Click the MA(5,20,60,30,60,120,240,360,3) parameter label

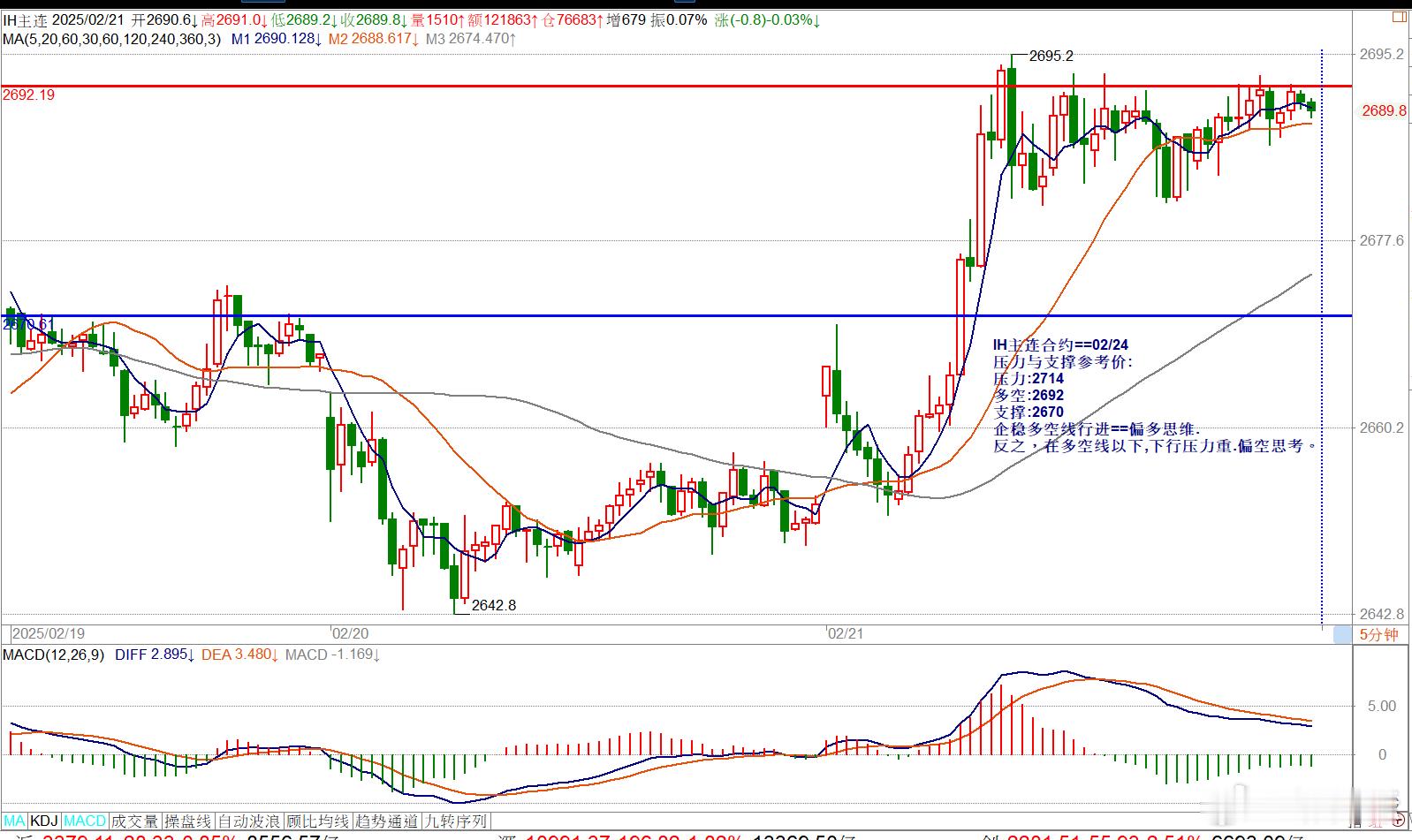(x=111, y=39)
